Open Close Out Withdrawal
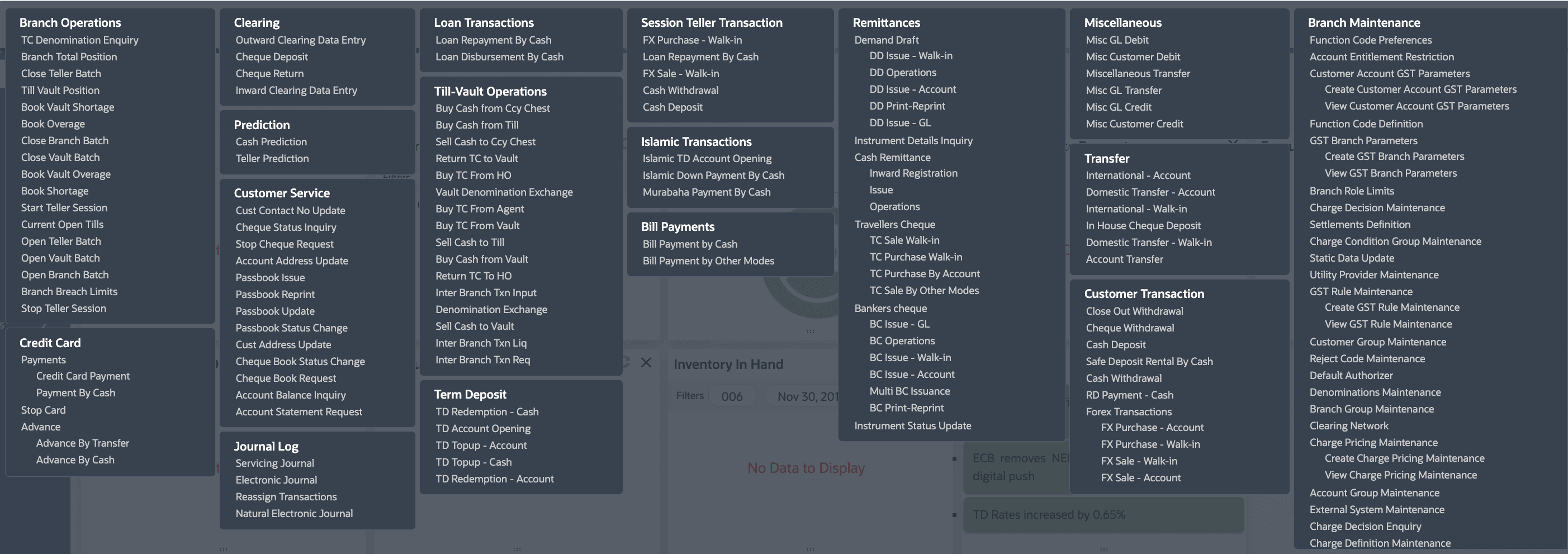 coord(1134,311)
